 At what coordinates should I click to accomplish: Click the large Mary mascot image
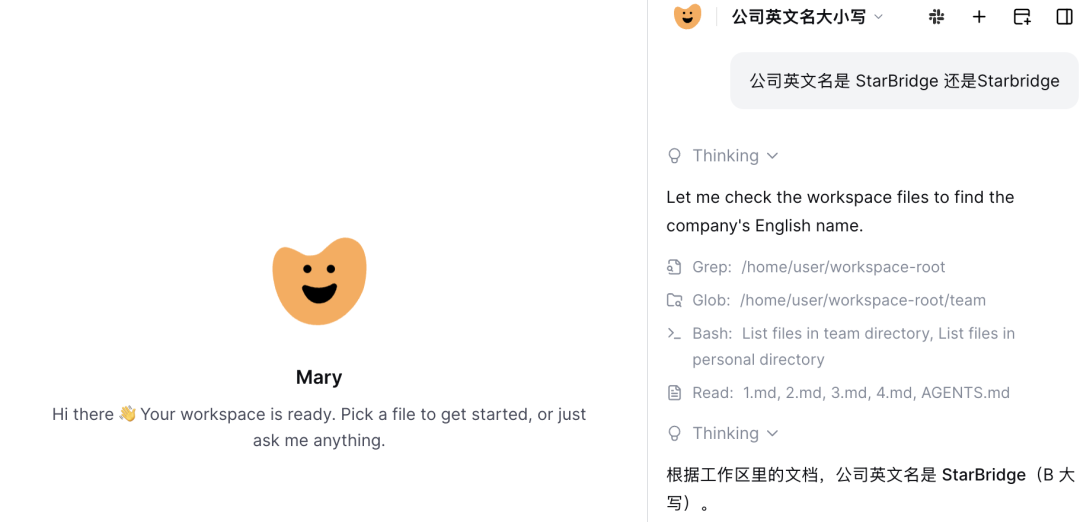tap(319, 281)
